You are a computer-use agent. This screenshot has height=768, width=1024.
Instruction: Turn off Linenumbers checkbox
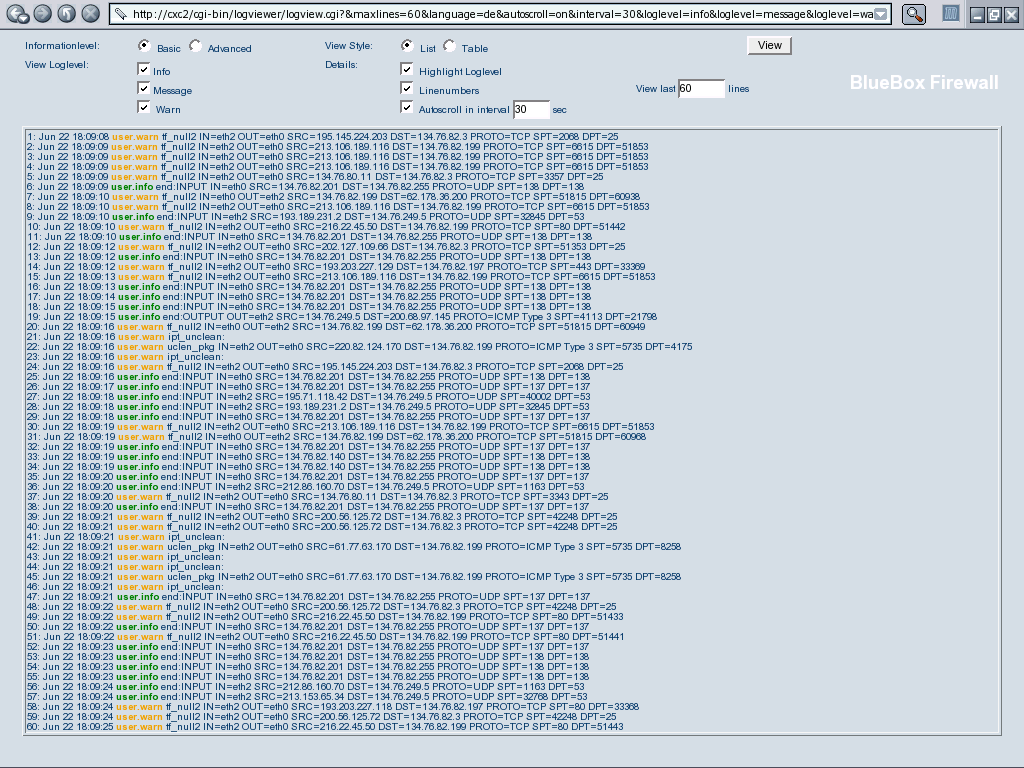(x=407, y=89)
